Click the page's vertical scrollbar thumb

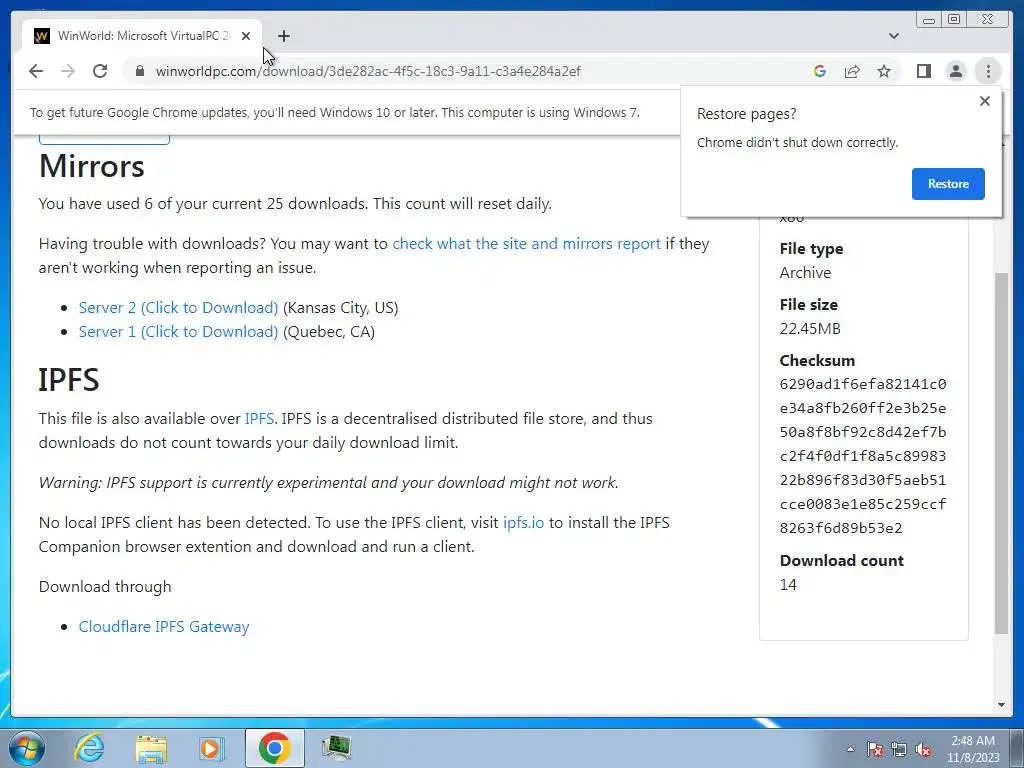[1001, 451]
